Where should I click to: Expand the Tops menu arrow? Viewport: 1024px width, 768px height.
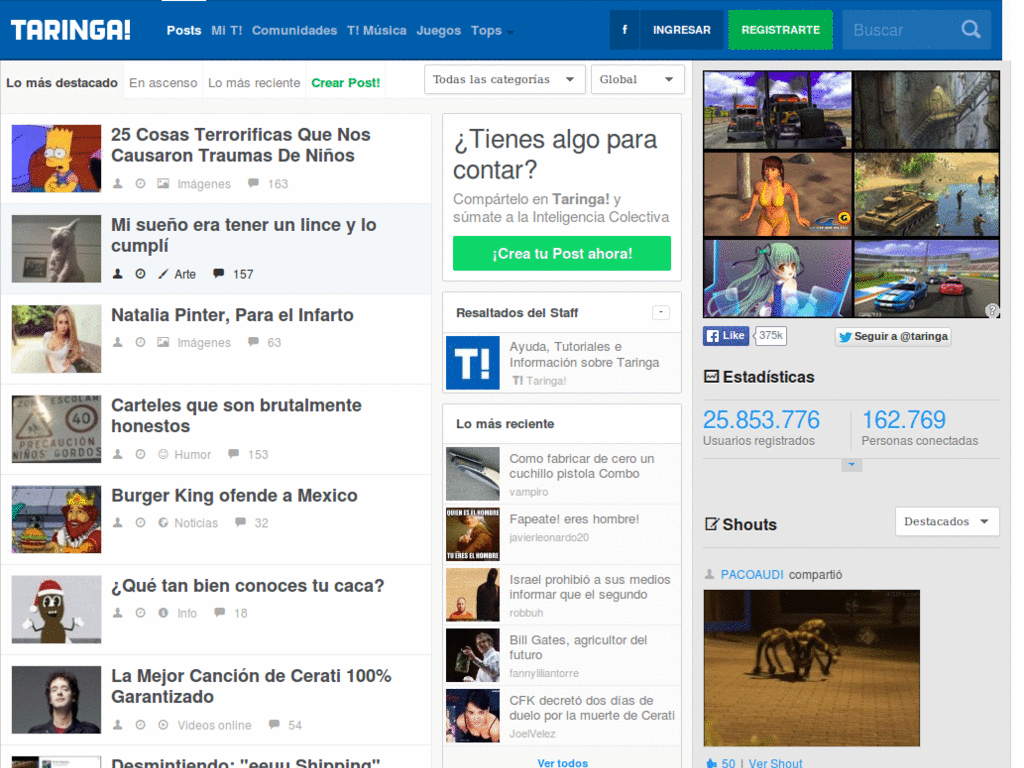pyautogui.click(x=511, y=31)
